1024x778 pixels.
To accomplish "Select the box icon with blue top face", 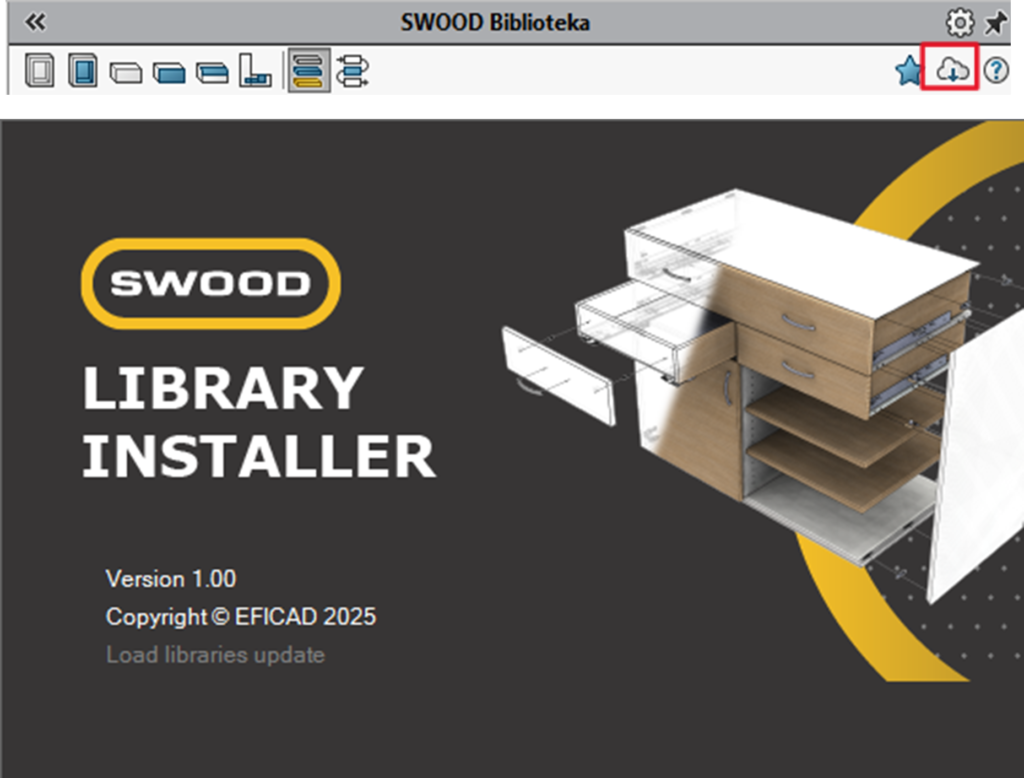I will pos(212,72).
